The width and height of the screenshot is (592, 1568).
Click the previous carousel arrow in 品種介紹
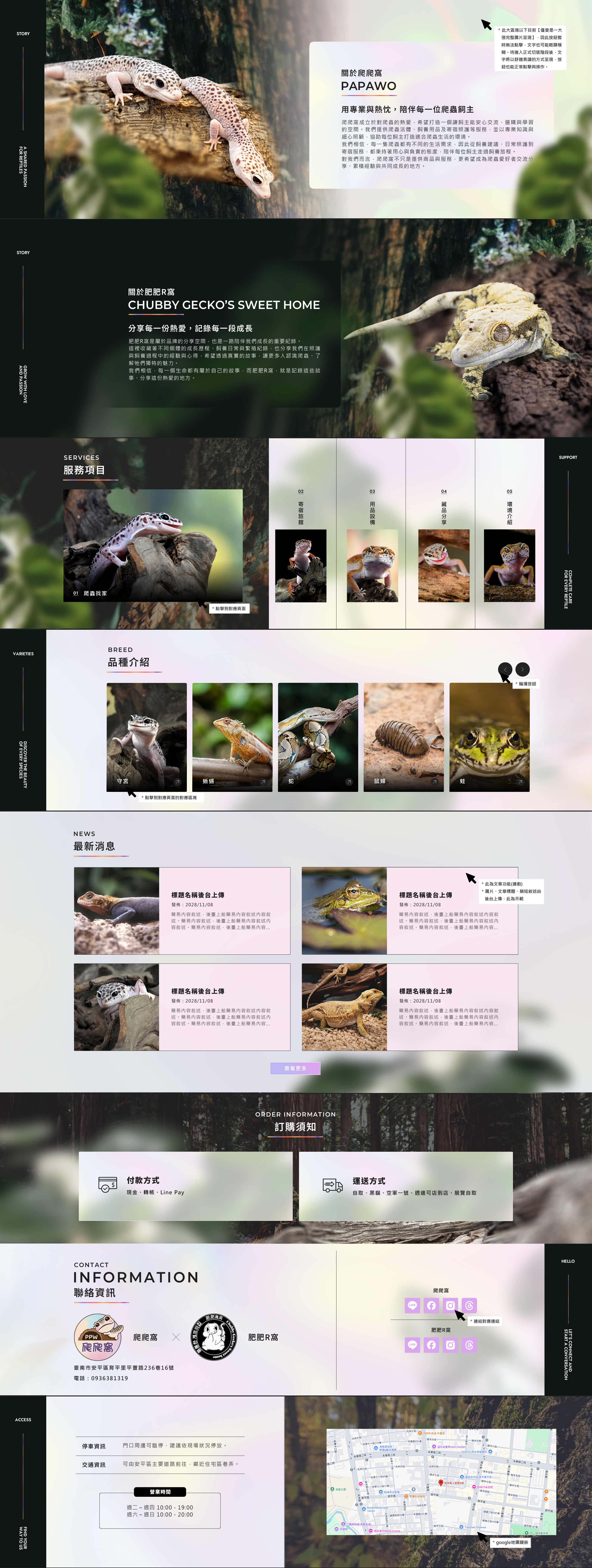[505, 669]
